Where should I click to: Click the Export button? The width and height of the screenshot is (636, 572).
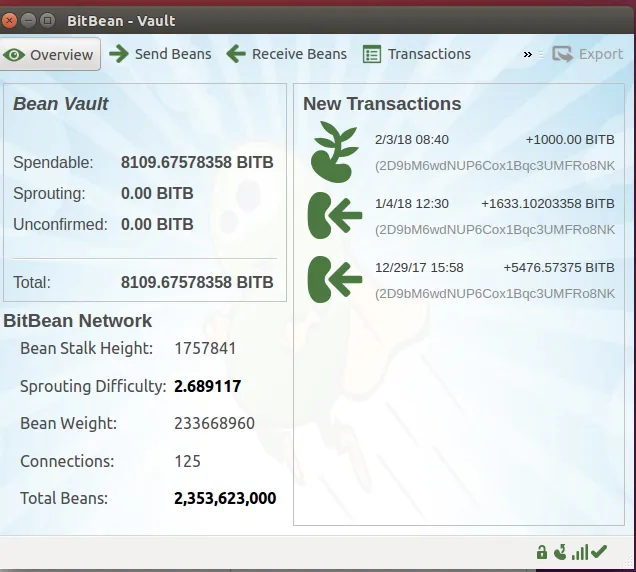[587, 54]
